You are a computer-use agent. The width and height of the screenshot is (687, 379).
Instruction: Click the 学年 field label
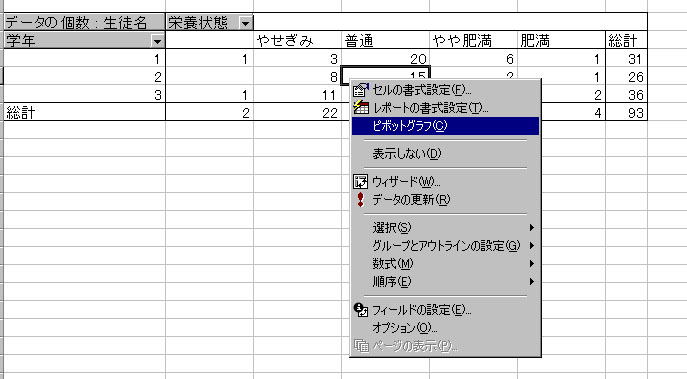21,41
